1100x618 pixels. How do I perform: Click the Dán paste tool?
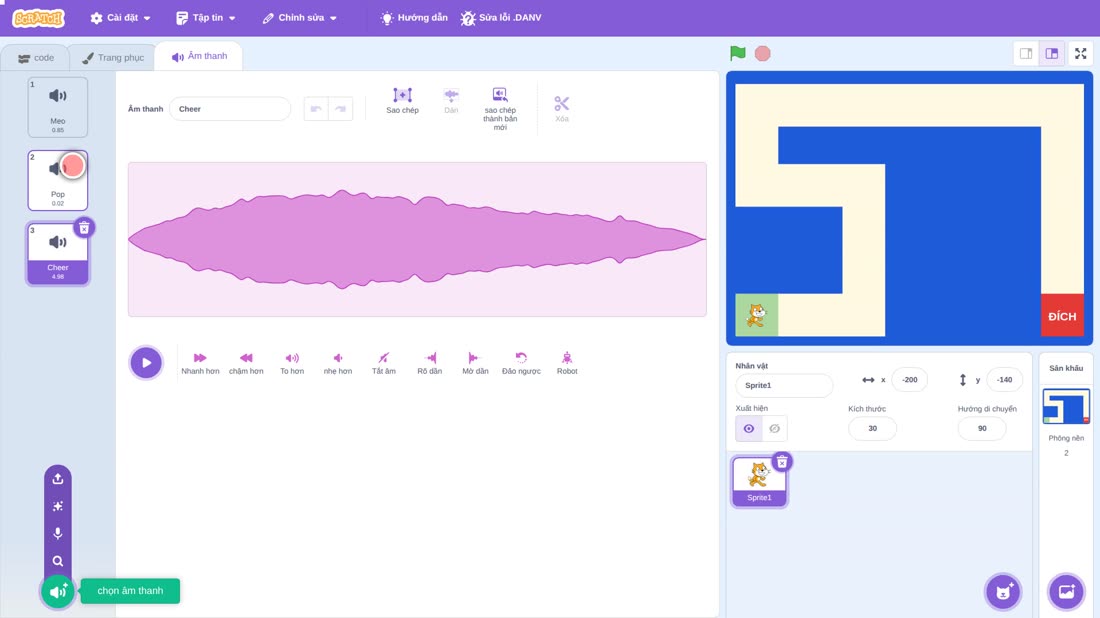[x=451, y=100]
